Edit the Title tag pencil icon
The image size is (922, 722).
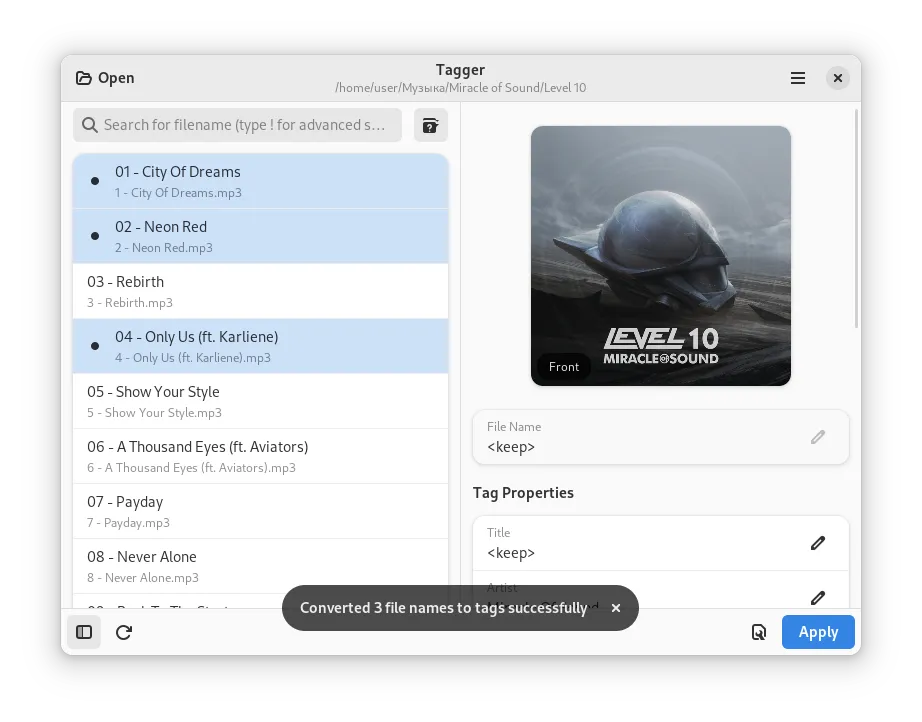[x=818, y=543]
